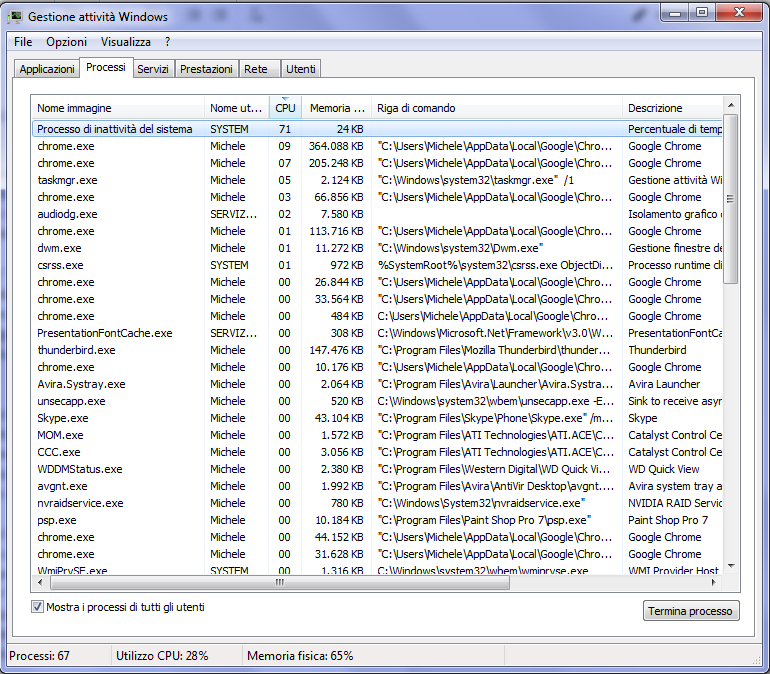Click the vertical scrollbar thumb
This screenshot has width=770, height=674.
[731, 199]
